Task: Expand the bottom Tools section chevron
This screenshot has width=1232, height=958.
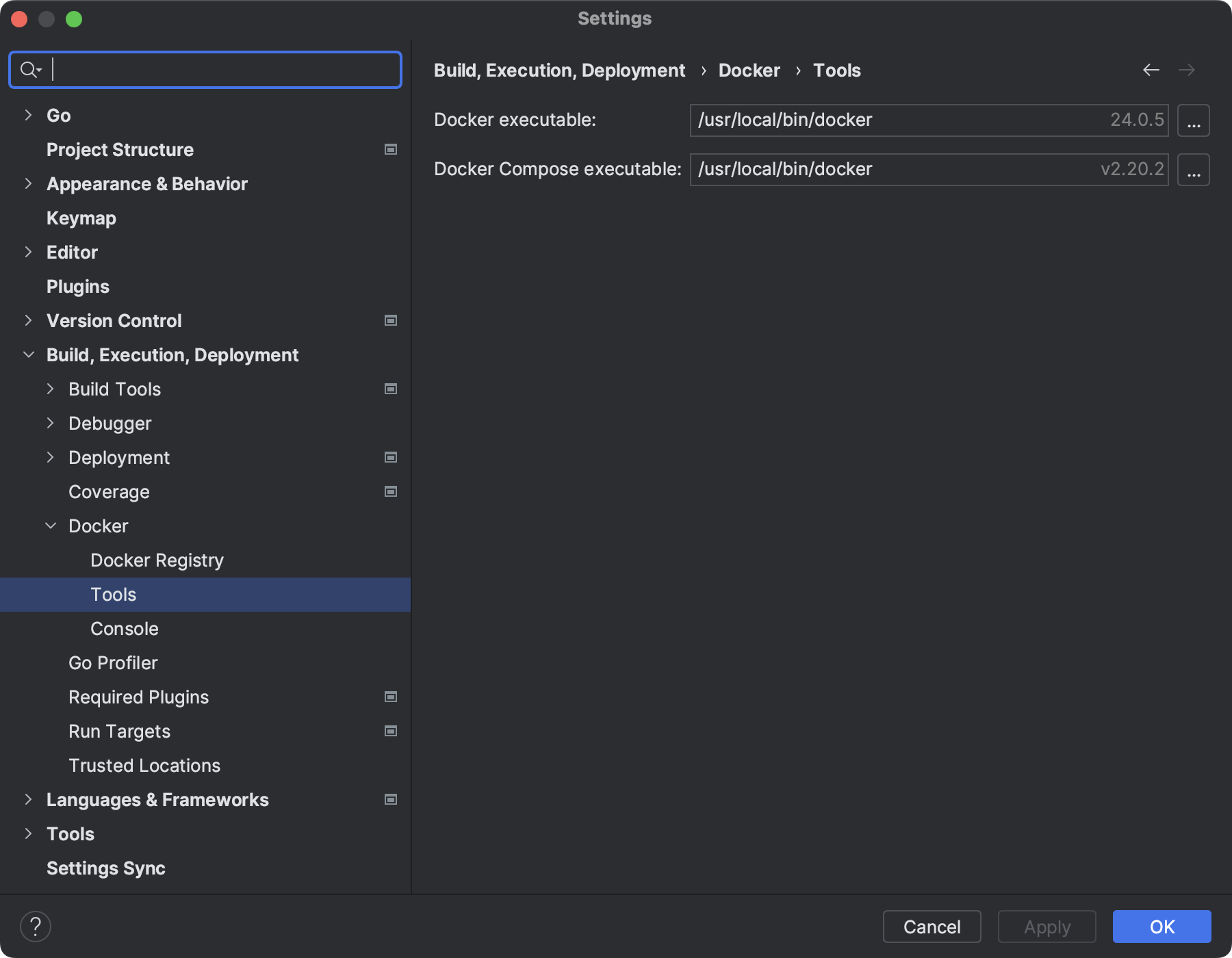Action: (x=28, y=833)
